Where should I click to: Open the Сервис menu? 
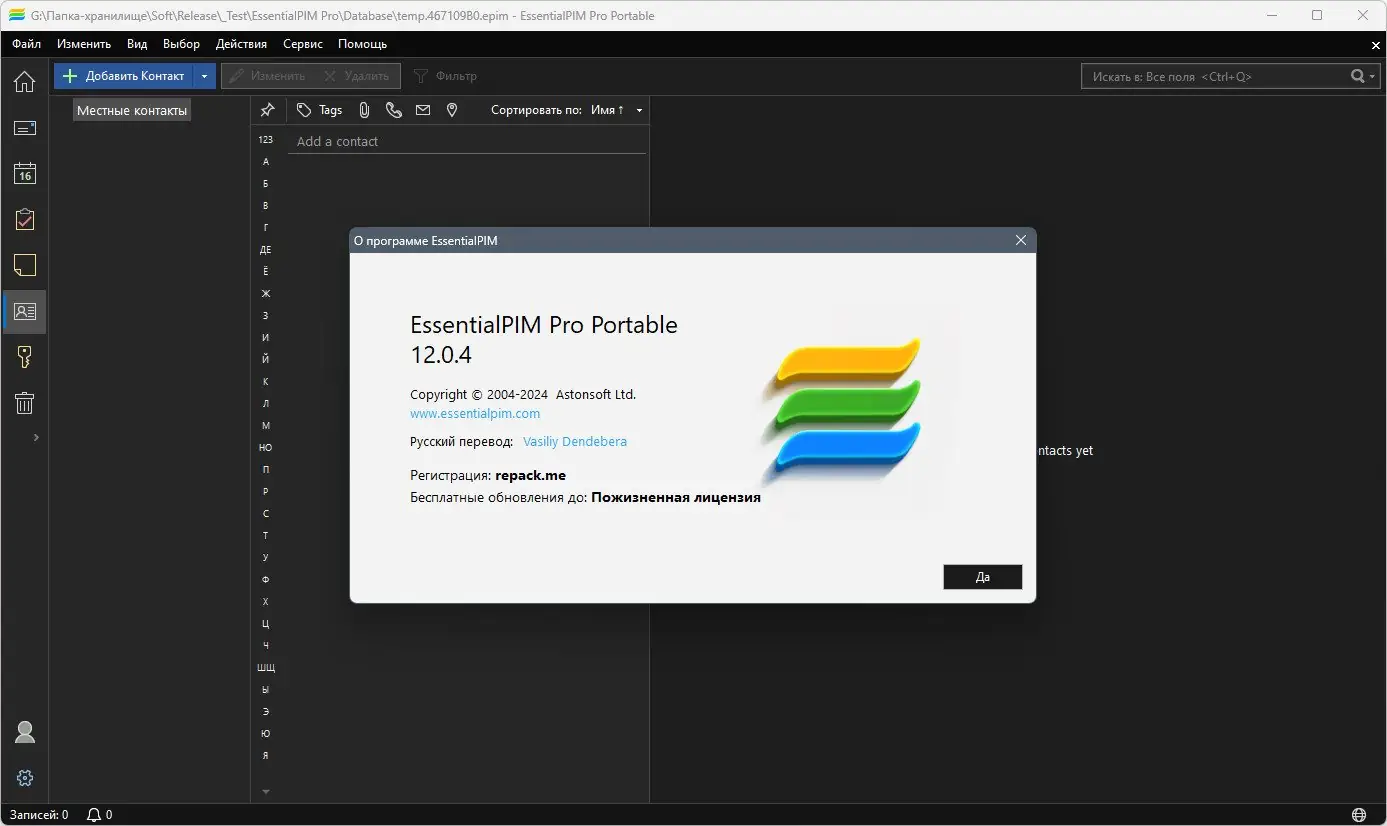click(x=303, y=44)
